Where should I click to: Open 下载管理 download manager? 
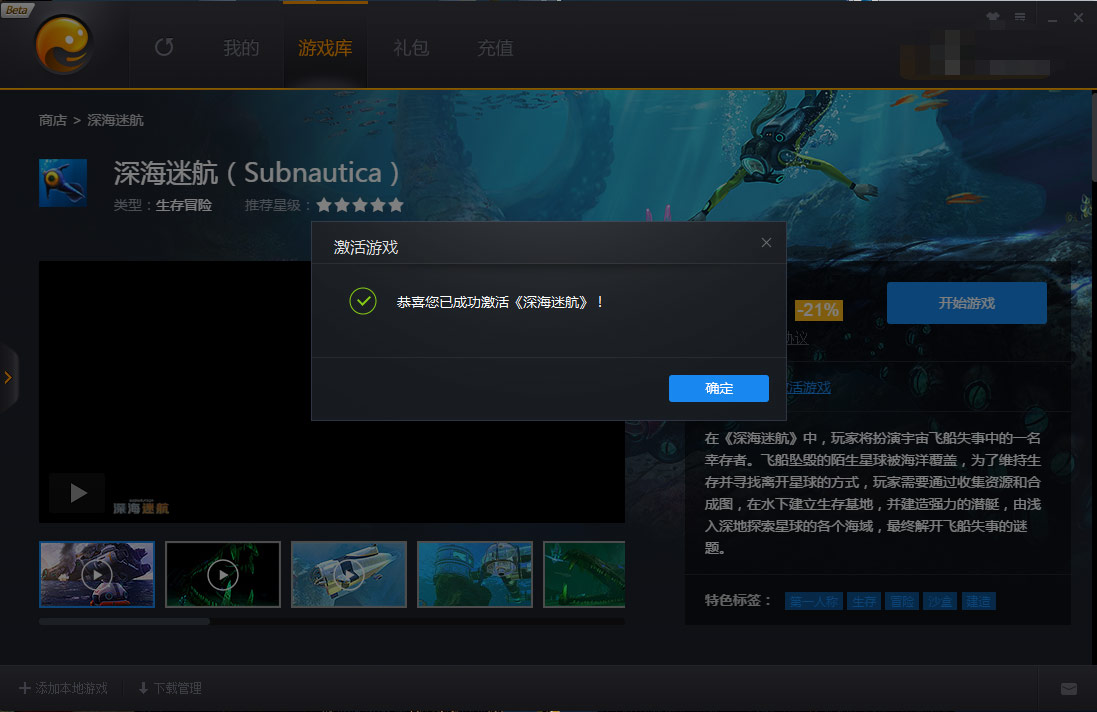pyautogui.click(x=170, y=689)
